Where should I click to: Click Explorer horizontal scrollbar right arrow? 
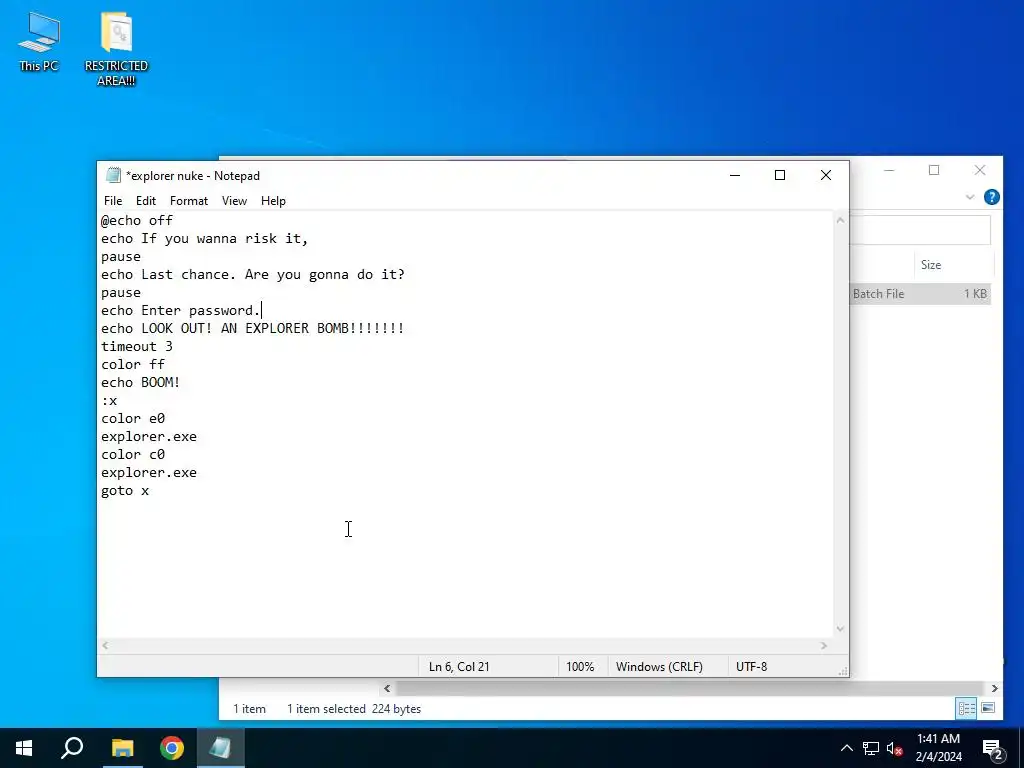tap(994, 688)
